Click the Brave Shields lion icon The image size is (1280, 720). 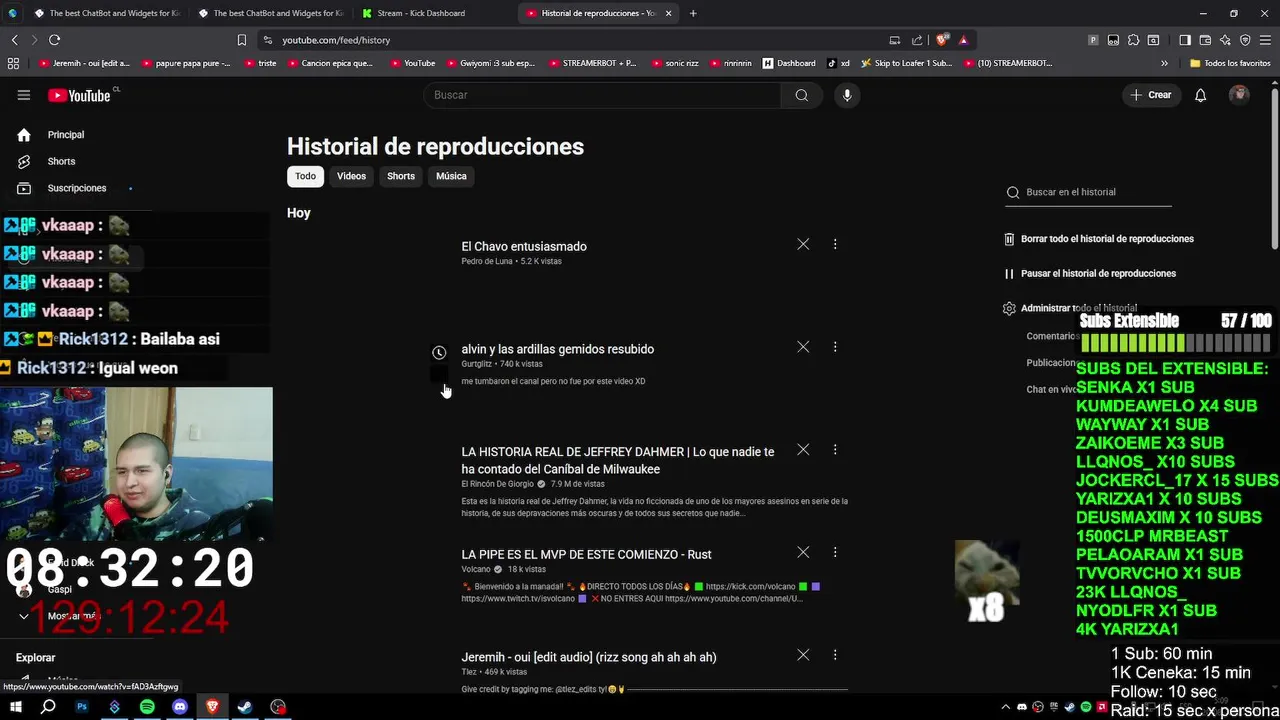click(941, 40)
